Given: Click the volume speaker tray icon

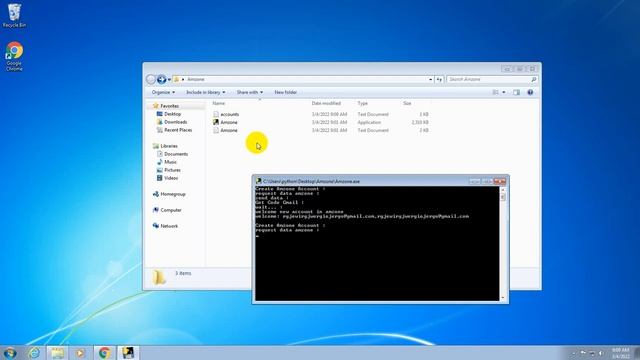Looking at the screenshot, I should click(x=601, y=353).
